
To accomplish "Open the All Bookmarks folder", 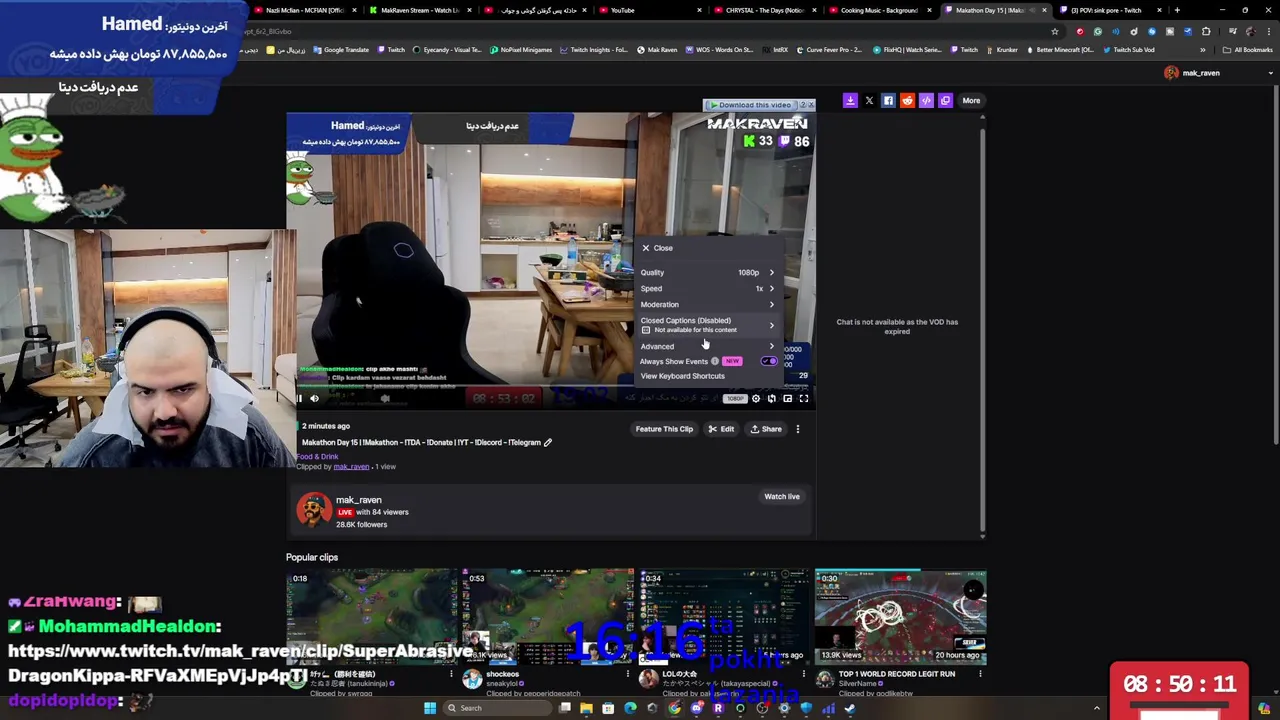I will click(1247, 50).
